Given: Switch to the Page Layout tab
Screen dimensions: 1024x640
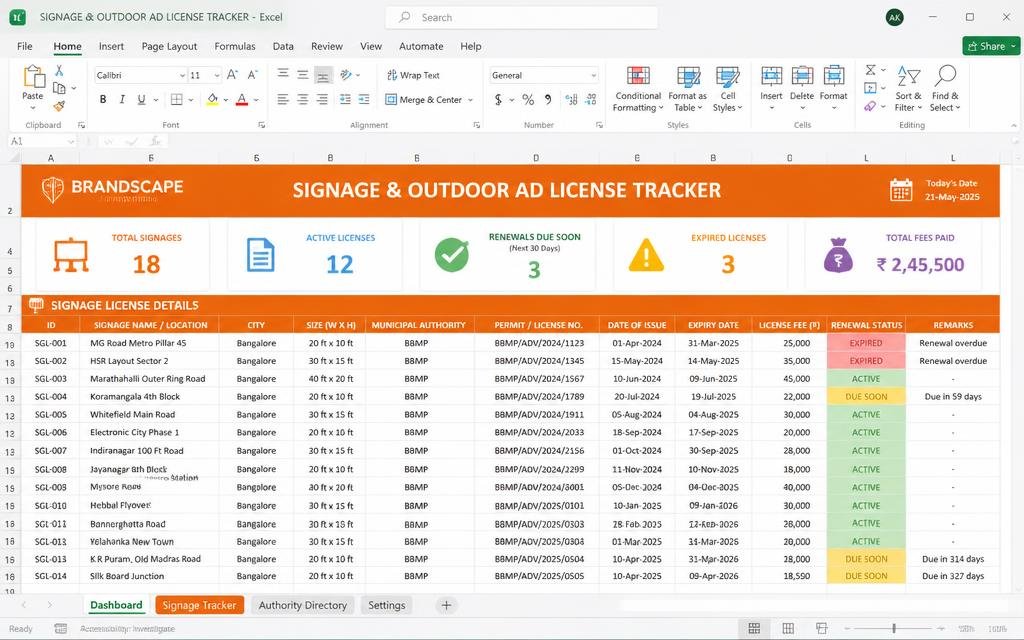Looking at the screenshot, I should (169, 46).
